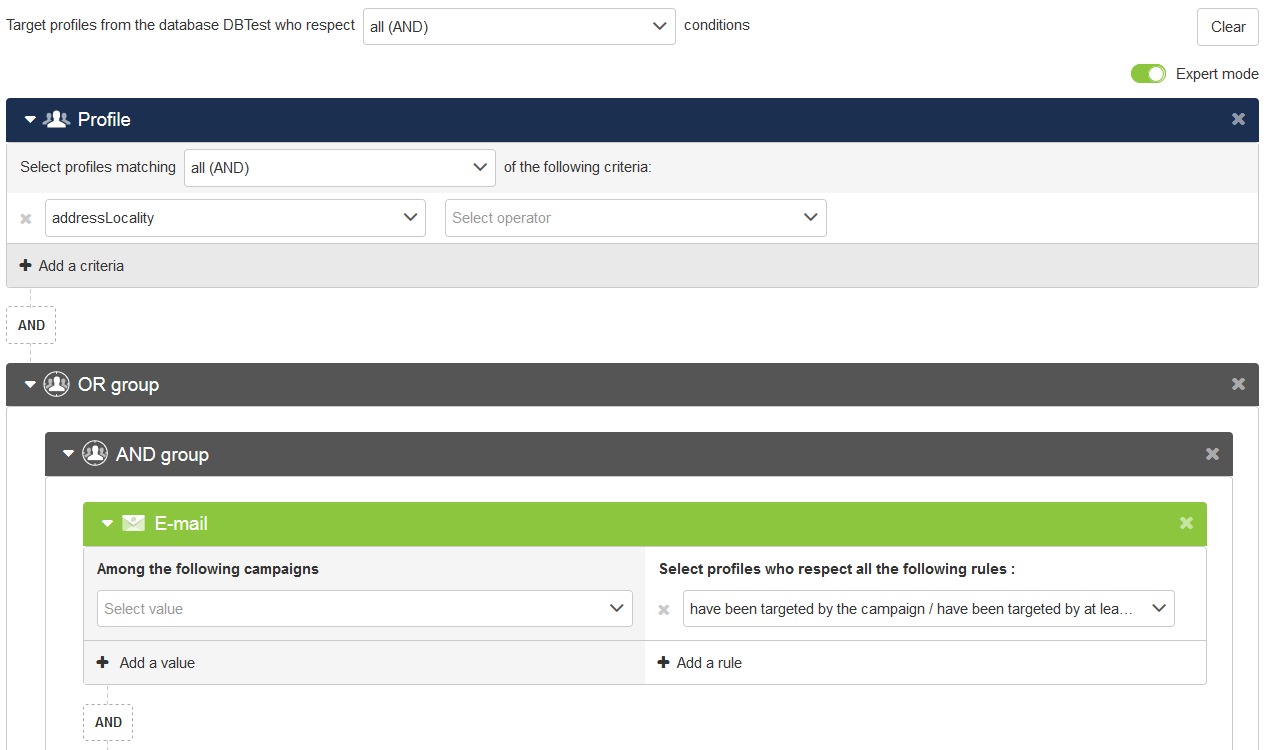Remove the 'have been targeted' rule
The height and width of the screenshot is (750, 1264).
point(664,609)
